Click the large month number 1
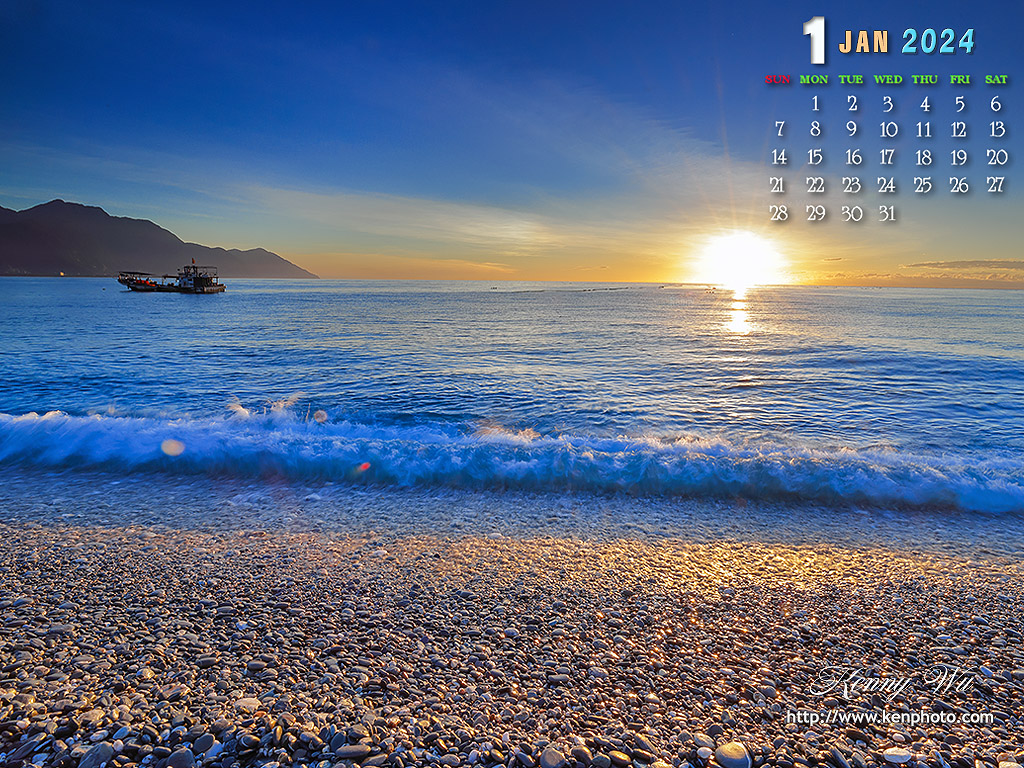 pyautogui.click(x=814, y=40)
